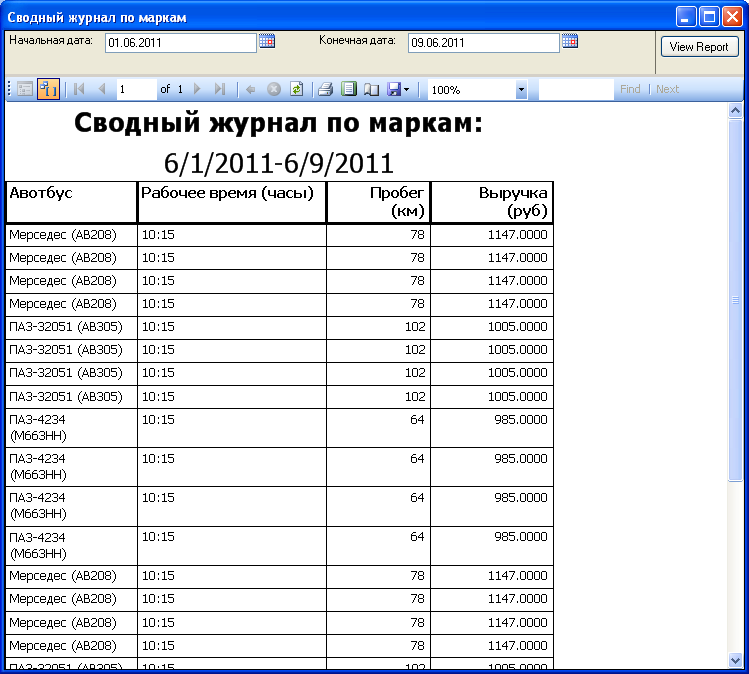Click the Начальная дата label

coord(51,41)
